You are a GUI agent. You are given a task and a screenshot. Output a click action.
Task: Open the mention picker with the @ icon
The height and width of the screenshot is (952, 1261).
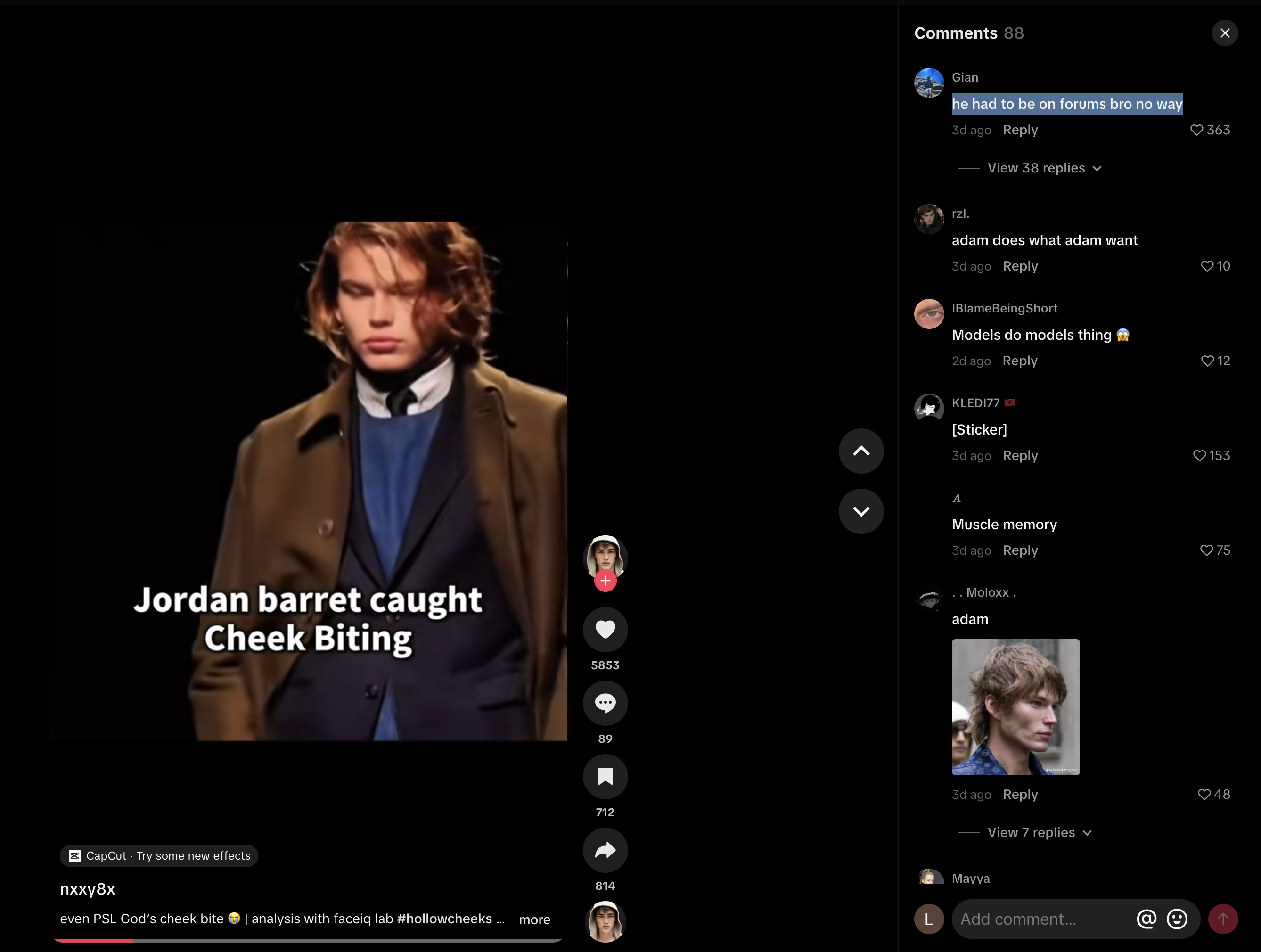[x=1146, y=919]
